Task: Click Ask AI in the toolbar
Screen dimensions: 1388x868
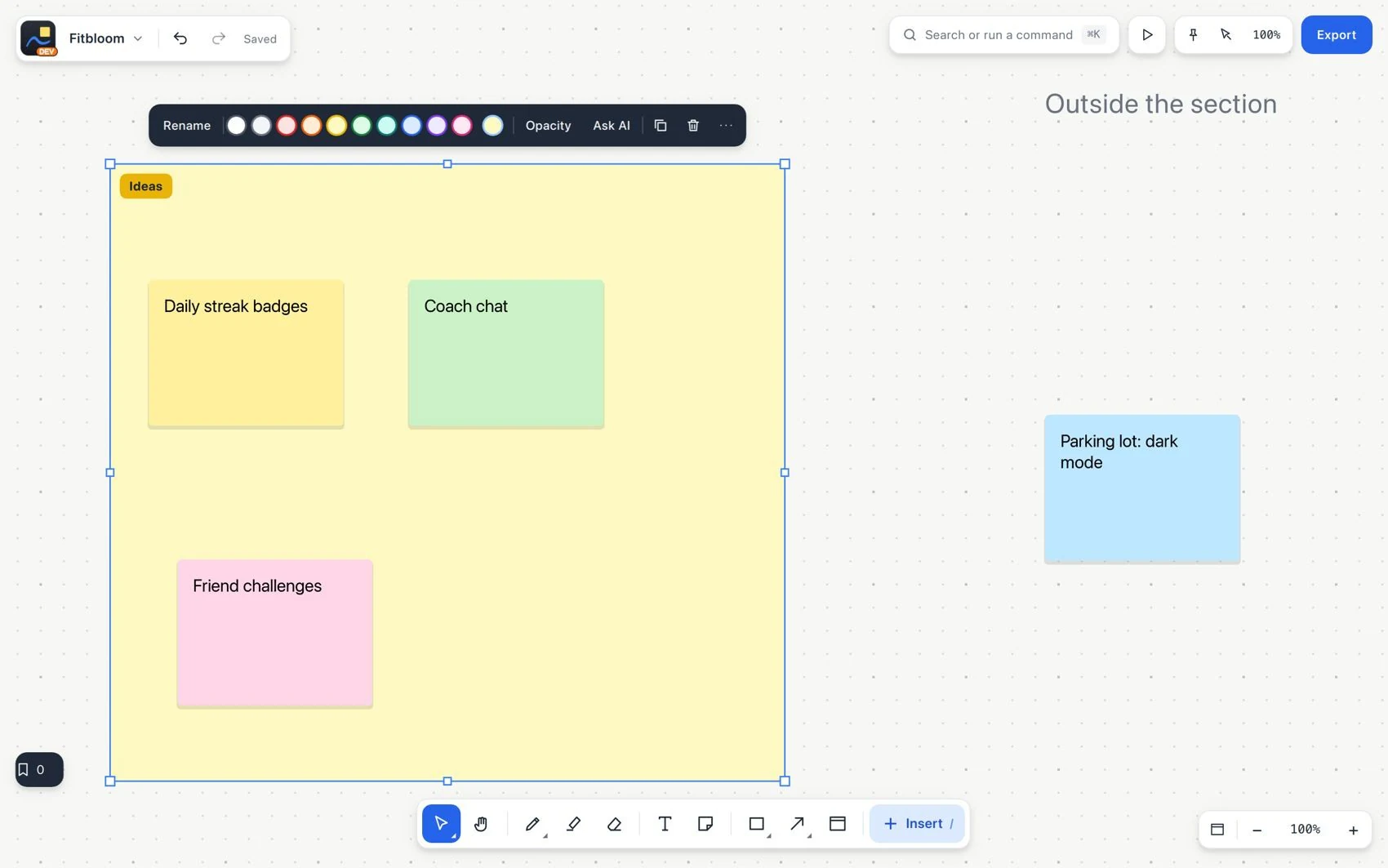Action: click(x=612, y=125)
